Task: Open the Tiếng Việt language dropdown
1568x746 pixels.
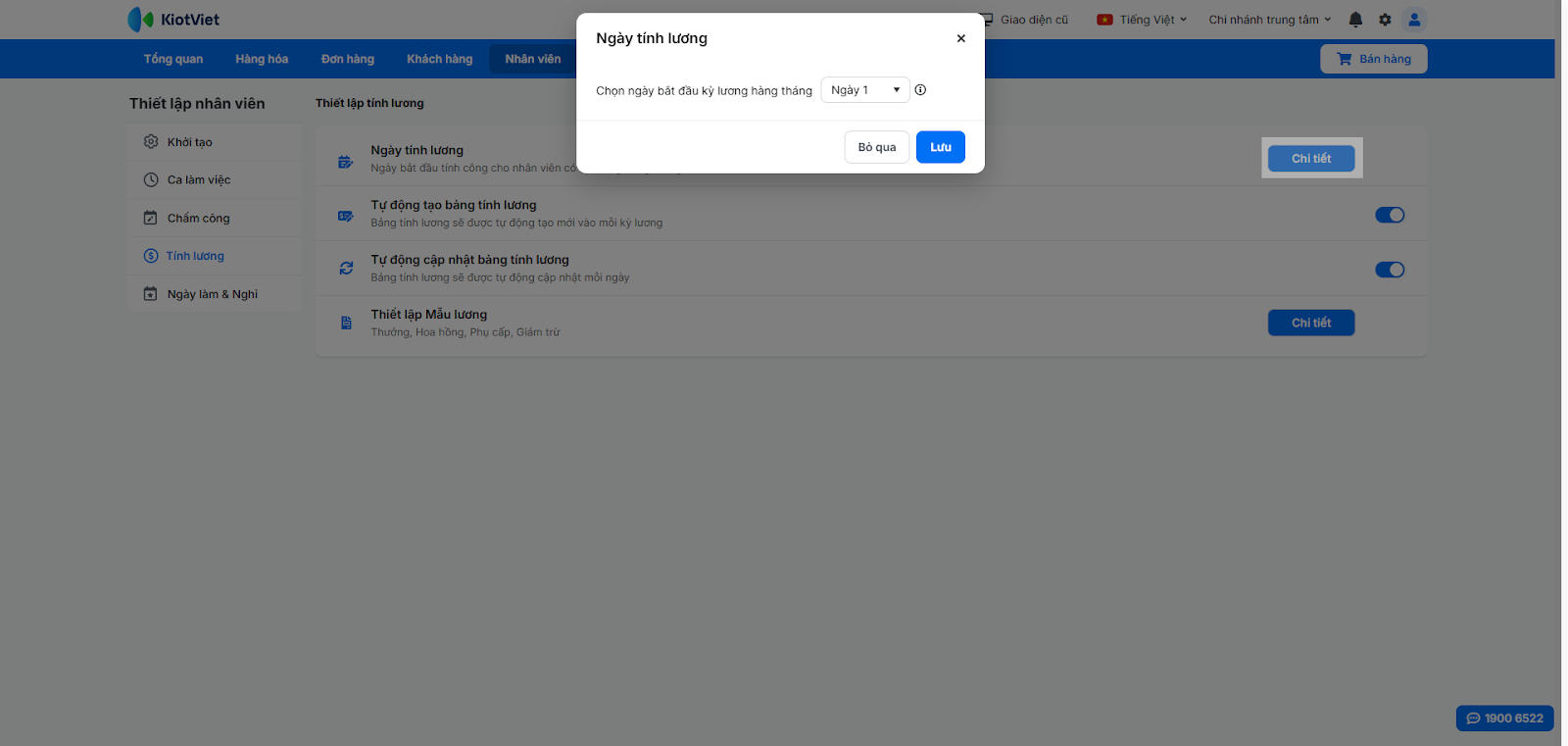Action: pos(1142,20)
